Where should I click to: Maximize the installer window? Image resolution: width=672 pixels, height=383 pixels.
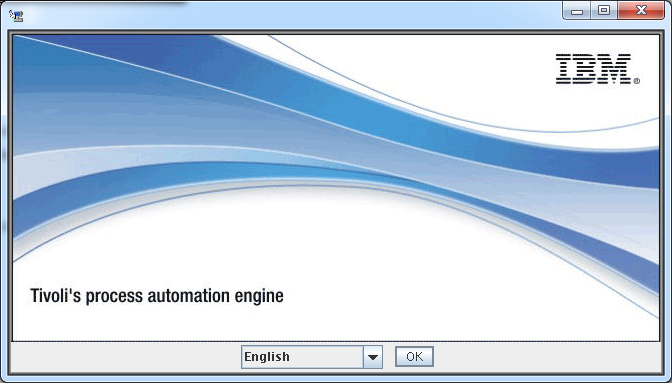coord(604,11)
